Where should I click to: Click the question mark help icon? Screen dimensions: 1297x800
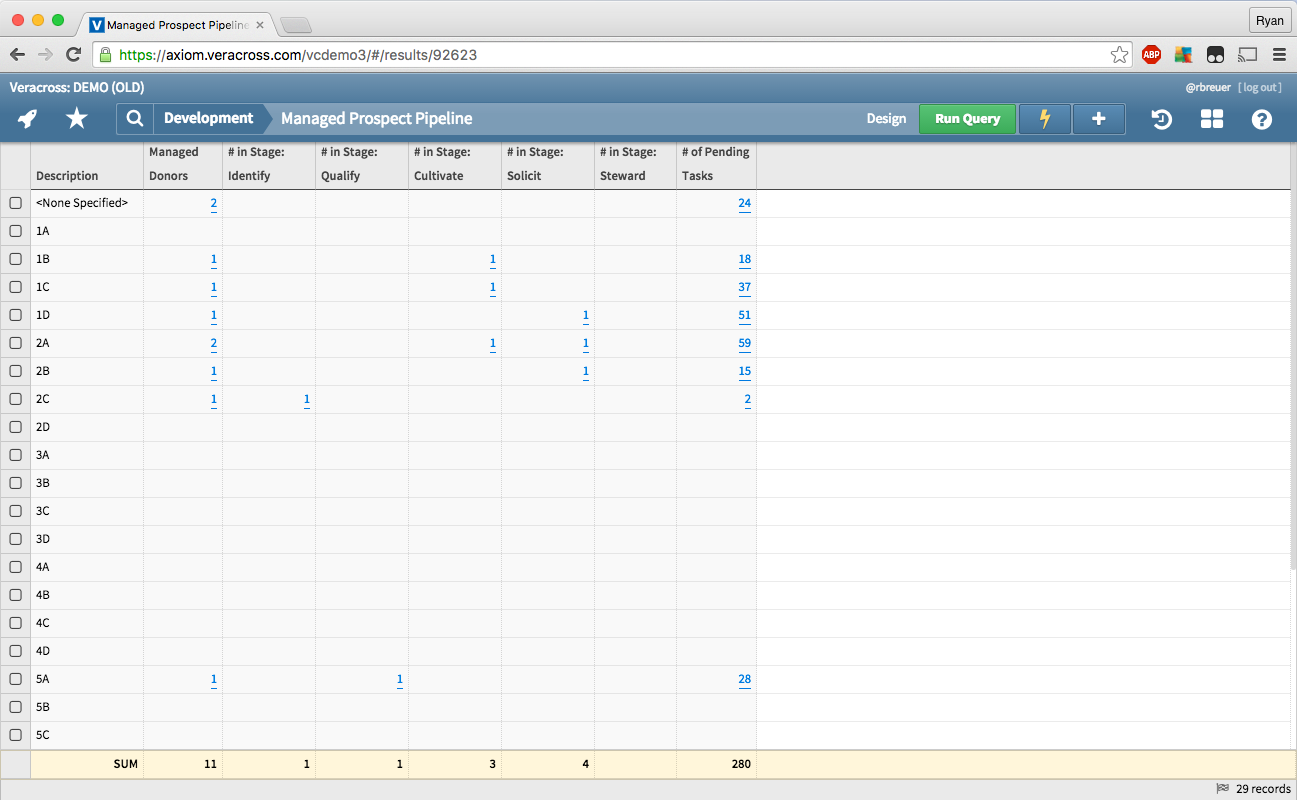click(1262, 119)
